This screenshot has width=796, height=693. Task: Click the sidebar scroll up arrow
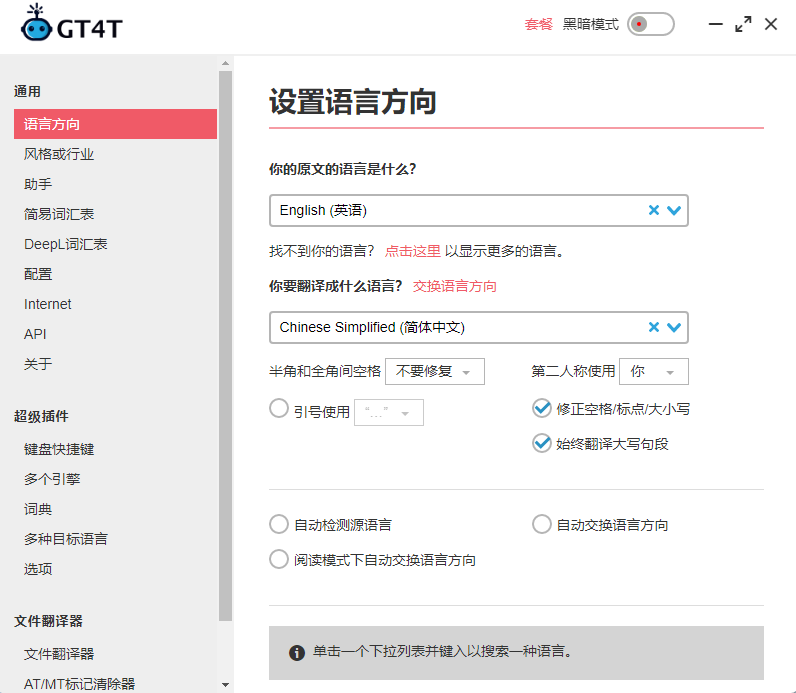coord(225,63)
